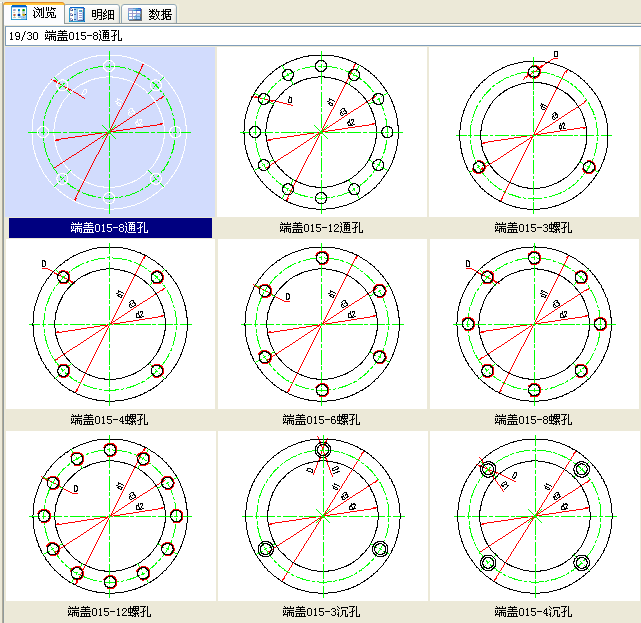
Task: Click the 端盖015-6螺孔 caption text
Action: tap(321, 420)
